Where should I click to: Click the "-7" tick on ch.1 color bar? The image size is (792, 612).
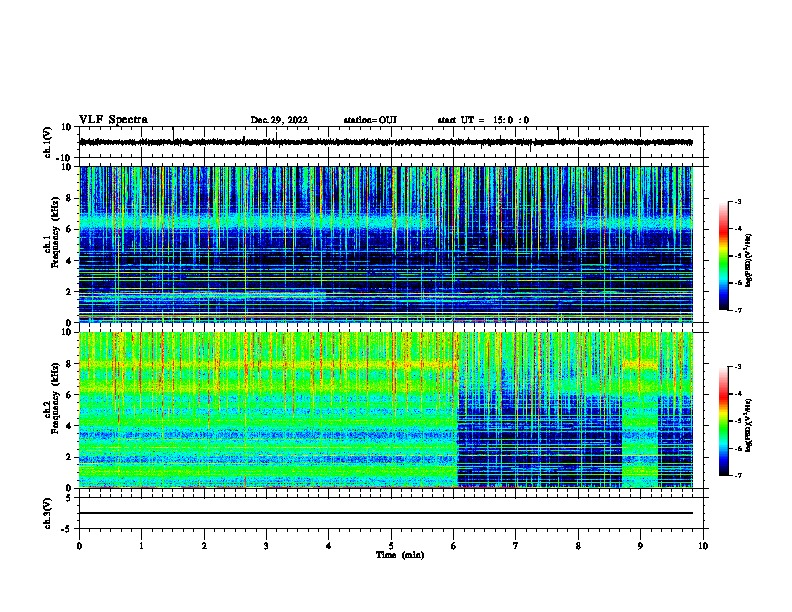coord(737,310)
